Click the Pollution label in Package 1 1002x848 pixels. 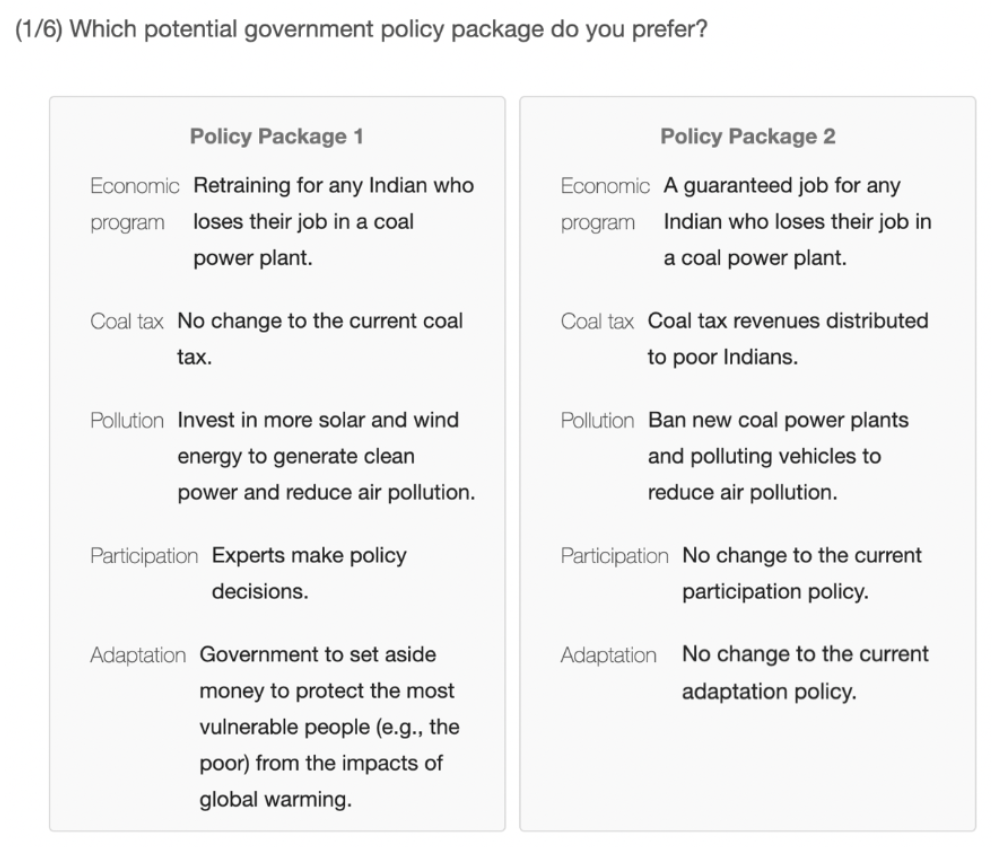(127, 420)
